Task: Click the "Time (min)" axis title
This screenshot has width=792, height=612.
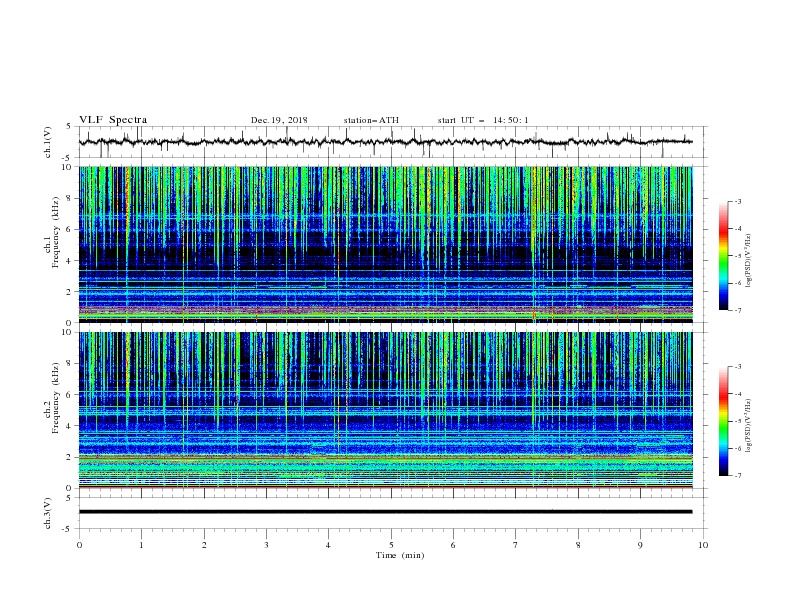Action: [400, 555]
